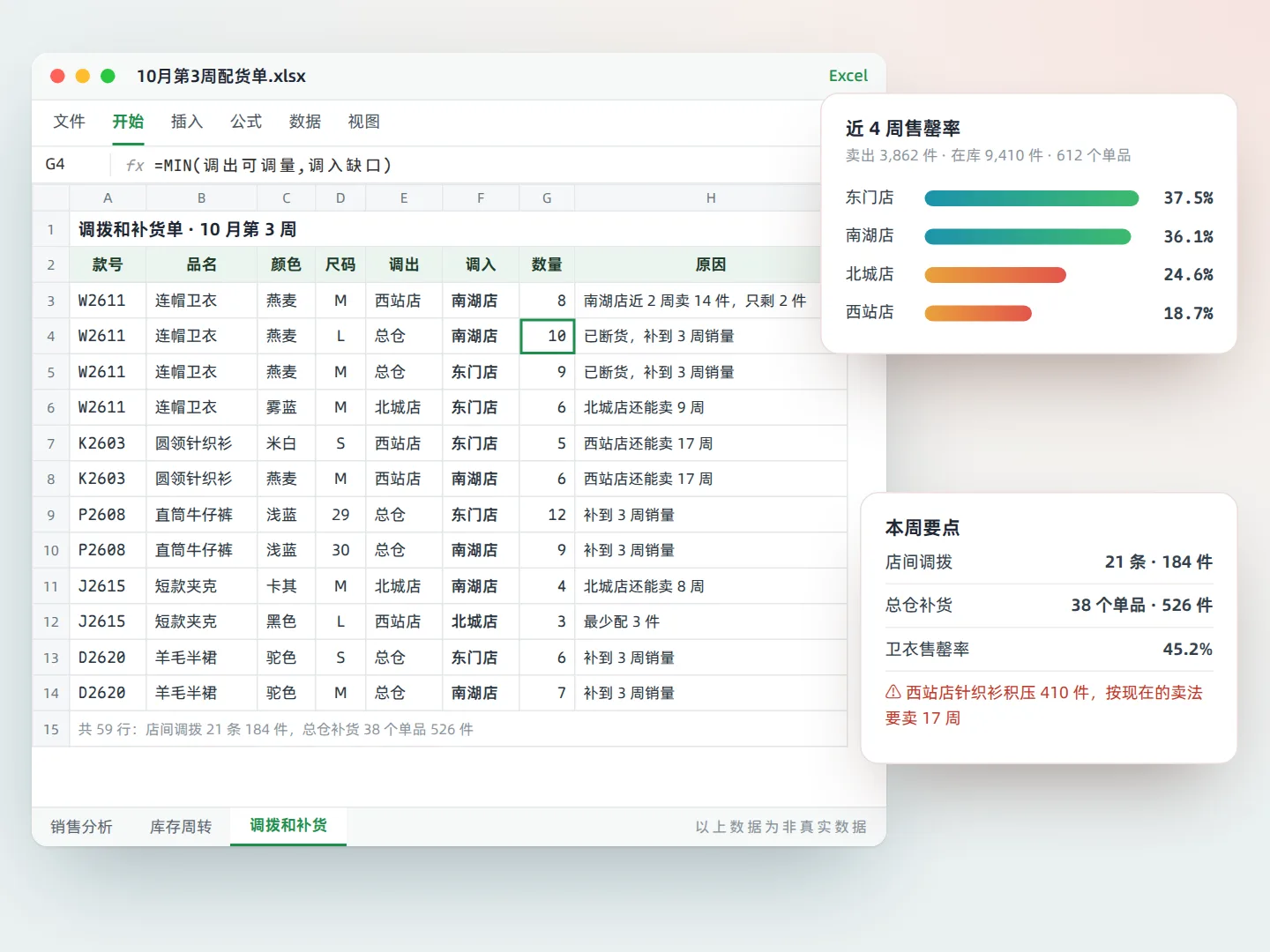Viewport: 1270px width, 952px height.
Task: Click the warning icon beside 西站店针织衫积压
Action: click(x=893, y=693)
